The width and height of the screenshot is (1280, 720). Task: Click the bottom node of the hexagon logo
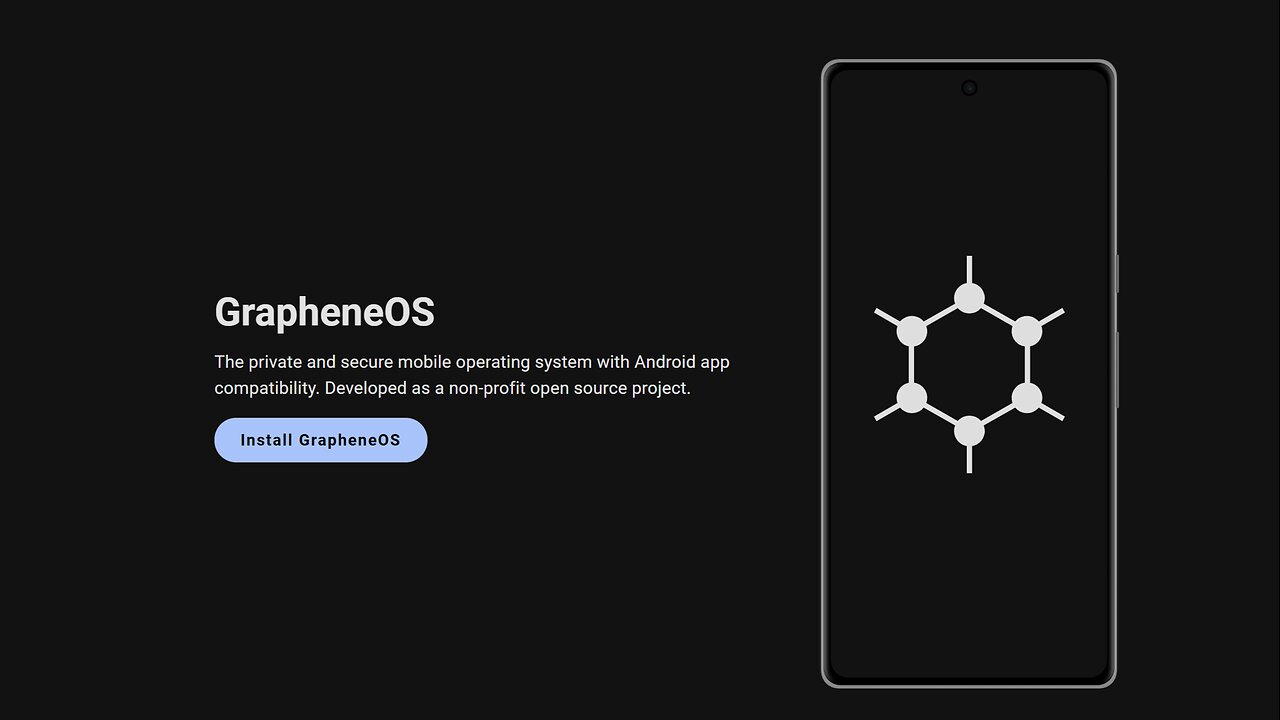tap(969, 431)
